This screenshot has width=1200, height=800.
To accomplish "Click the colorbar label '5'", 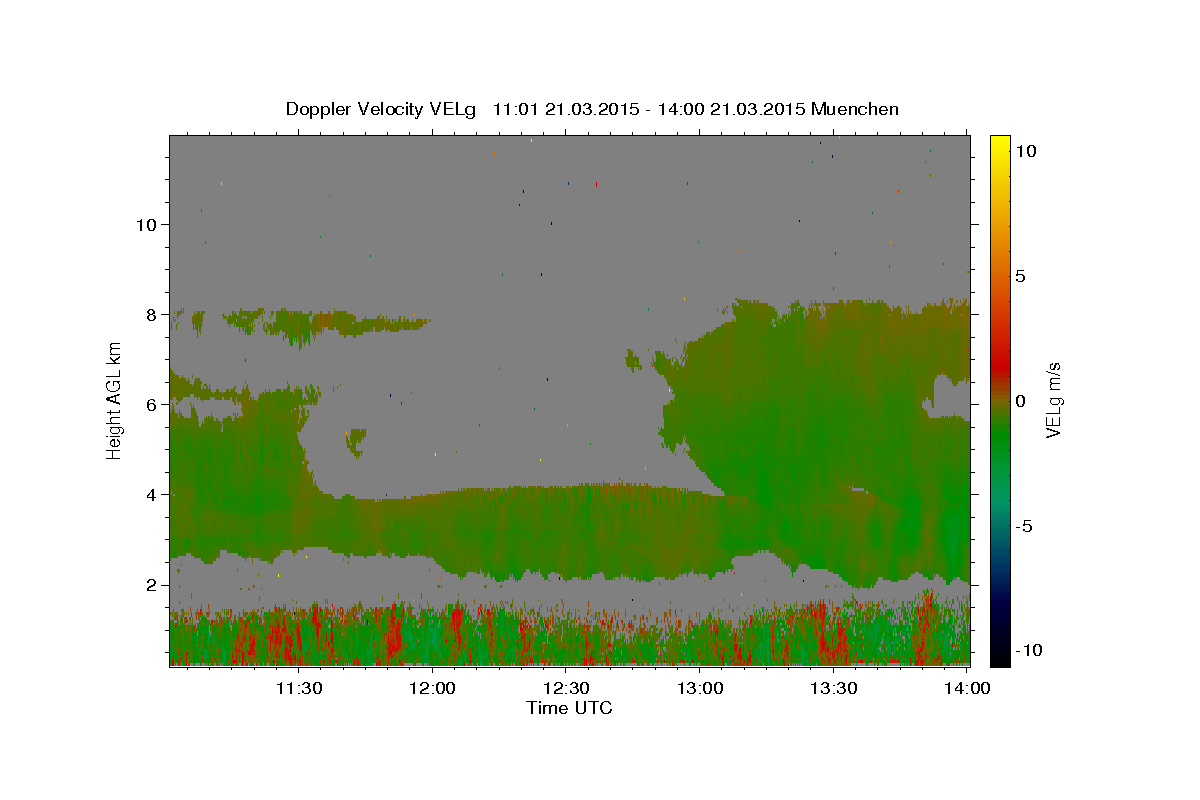I will coord(1020,276).
